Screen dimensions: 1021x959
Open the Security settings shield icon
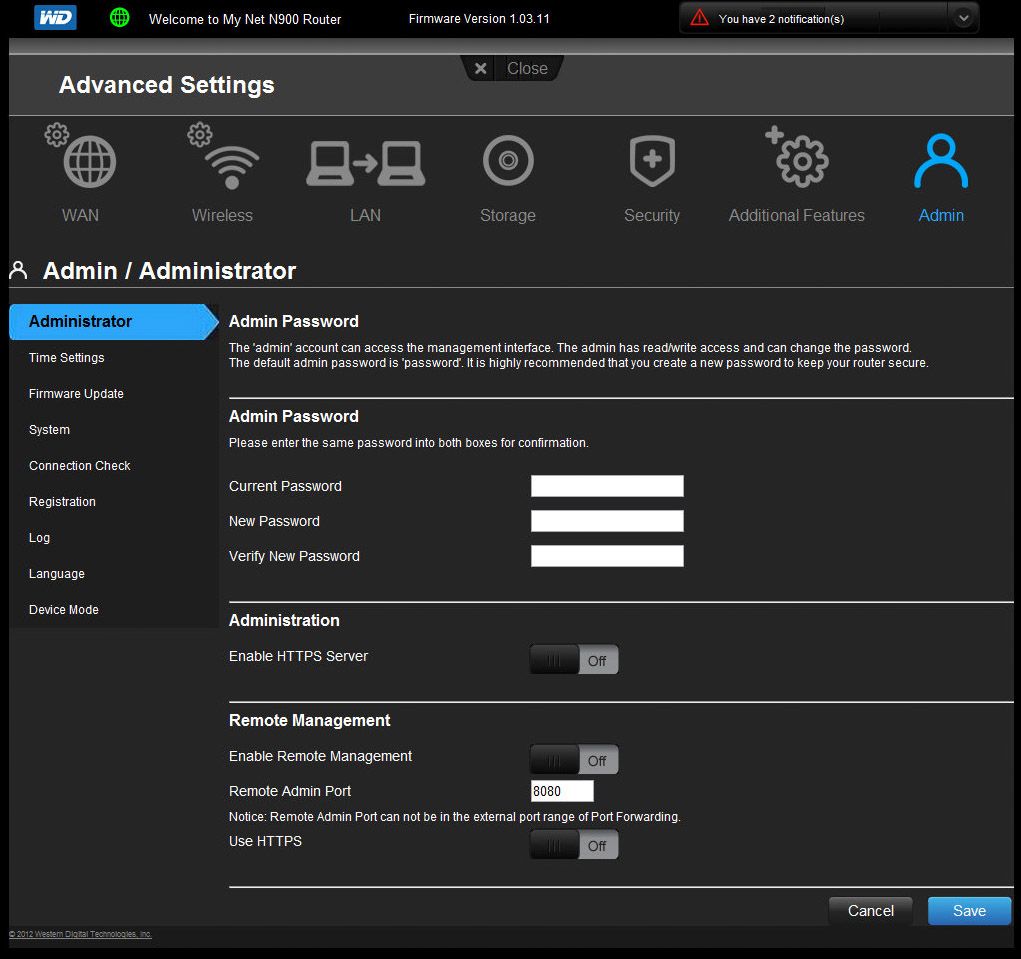(652, 160)
